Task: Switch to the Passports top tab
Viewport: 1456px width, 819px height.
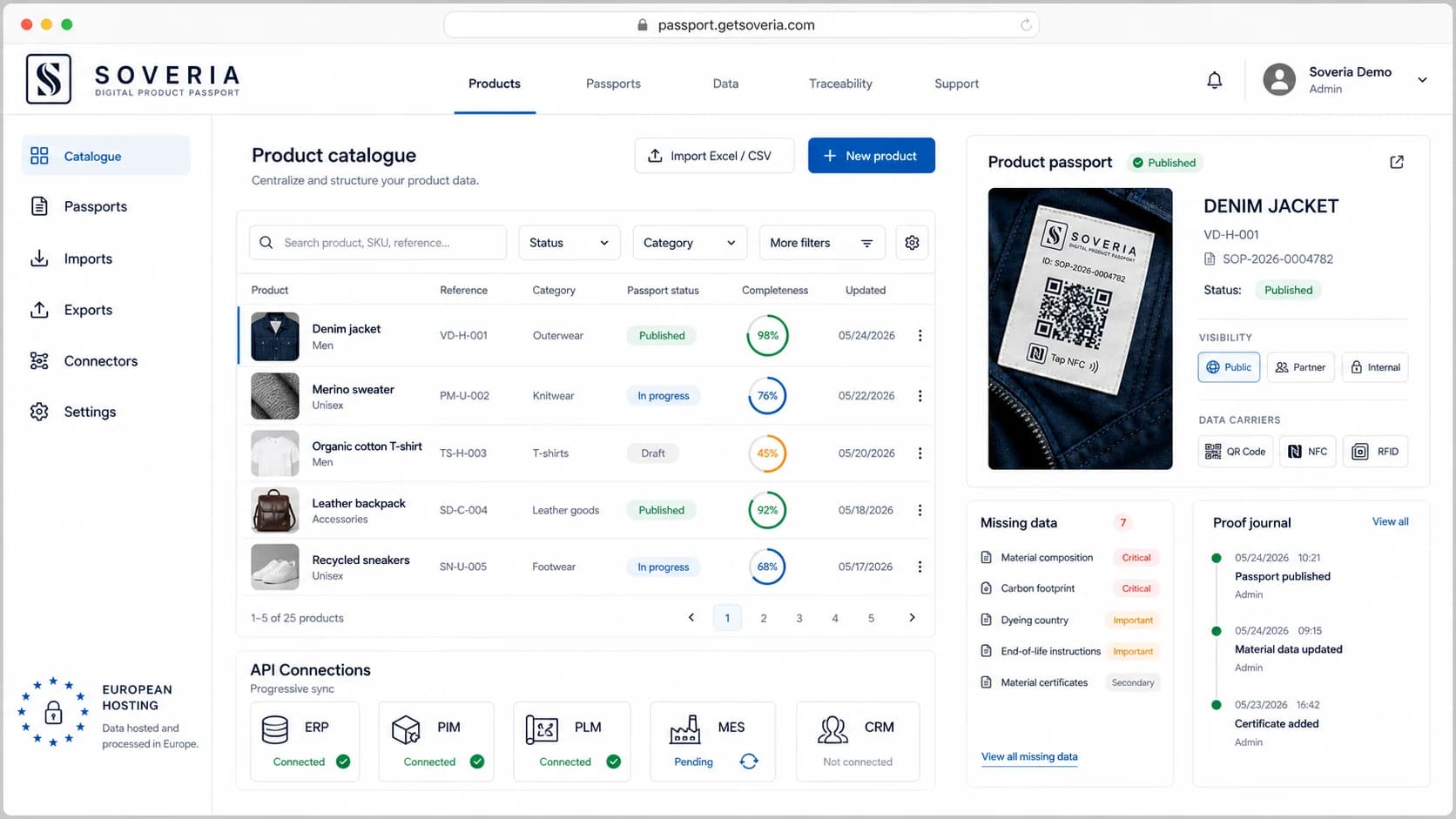Action: [613, 84]
